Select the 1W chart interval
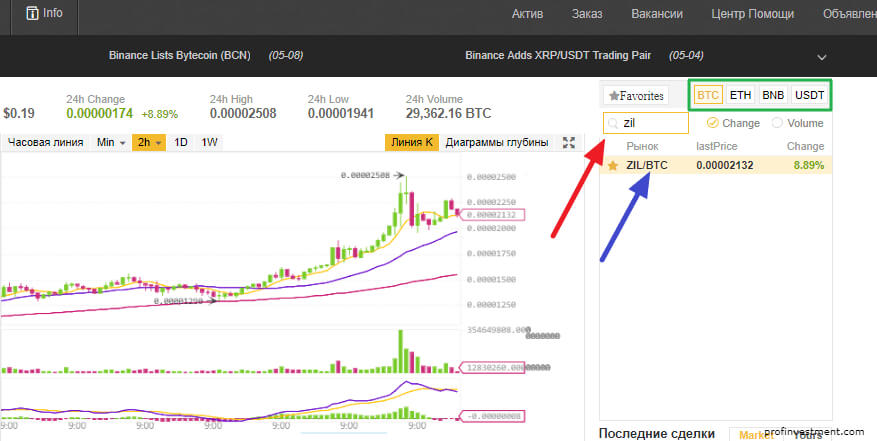This screenshot has height=441, width=877. [209, 142]
